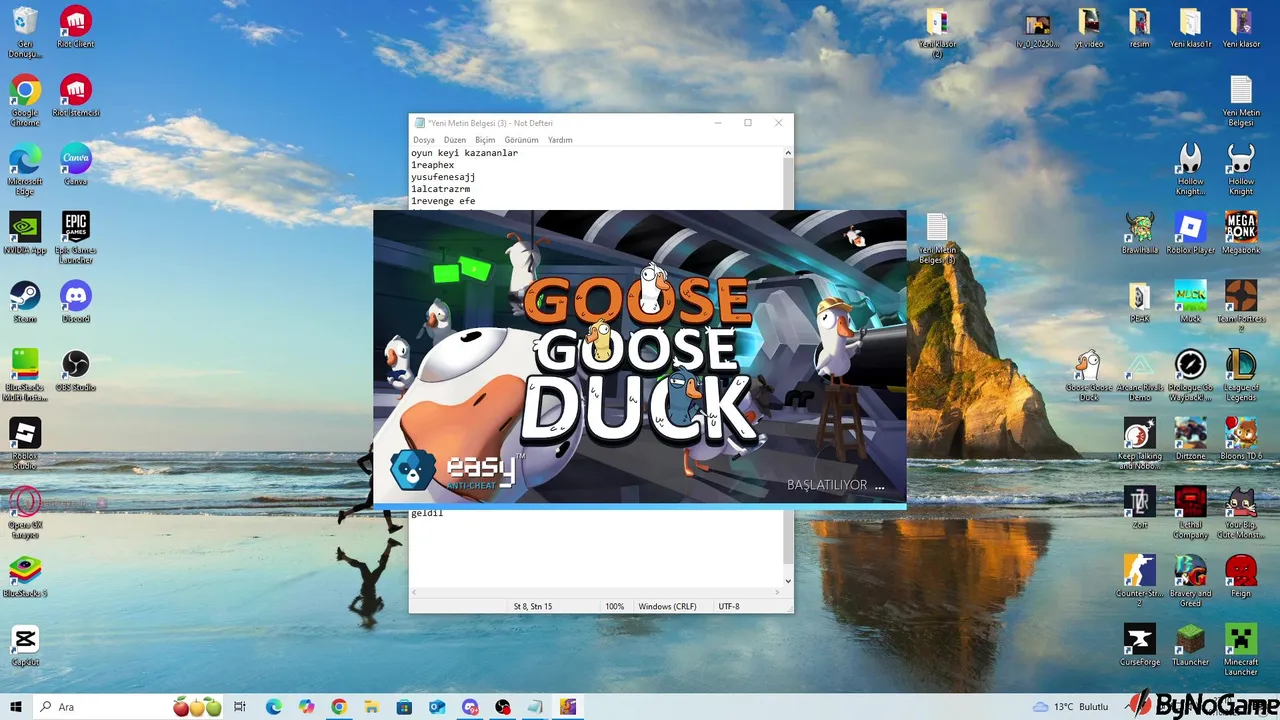The height and width of the screenshot is (720, 1280).
Task: Open the yt video folder
Action: (x=1089, y=28)
